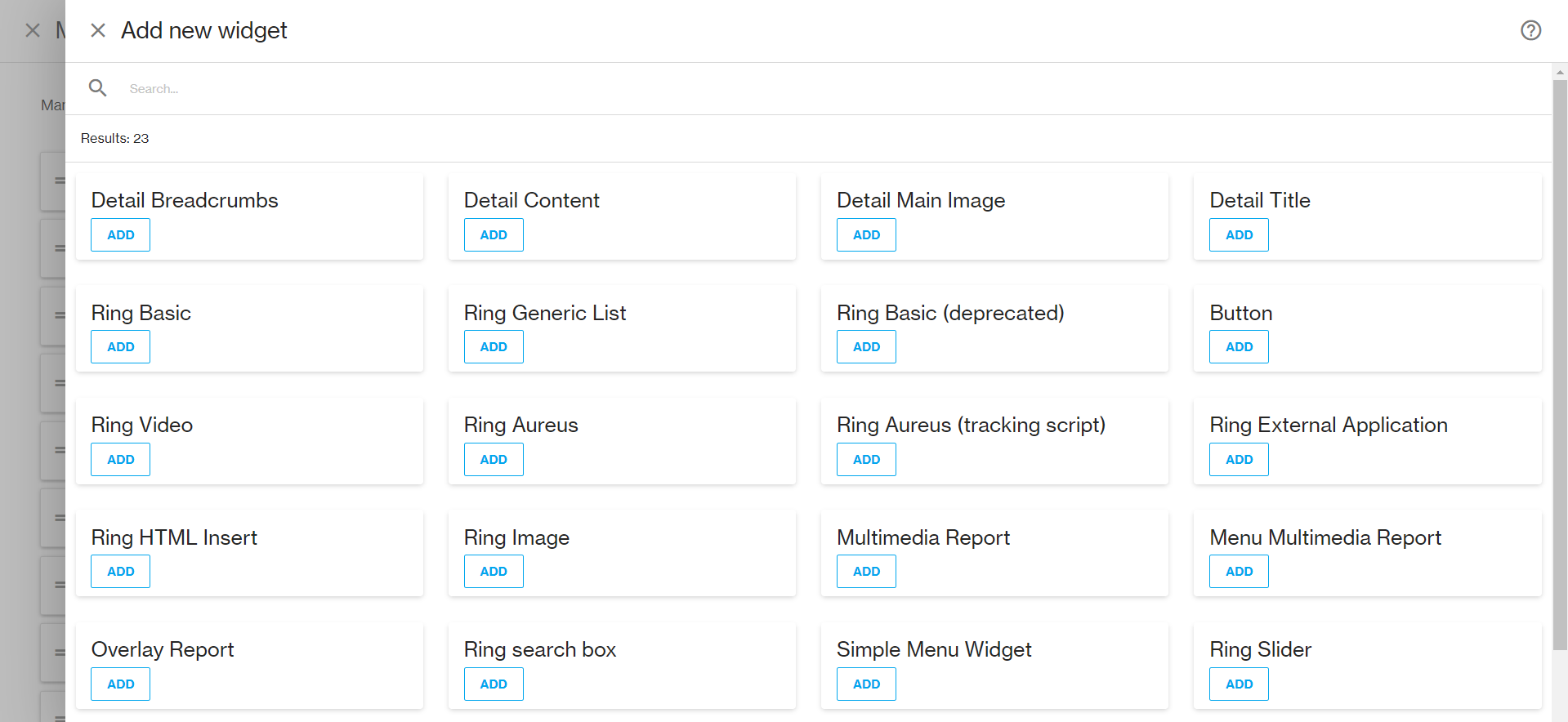Add the Detail Breadcrumbs widget
Viewport: 1568px width, 722px height.
coord(120,235)
